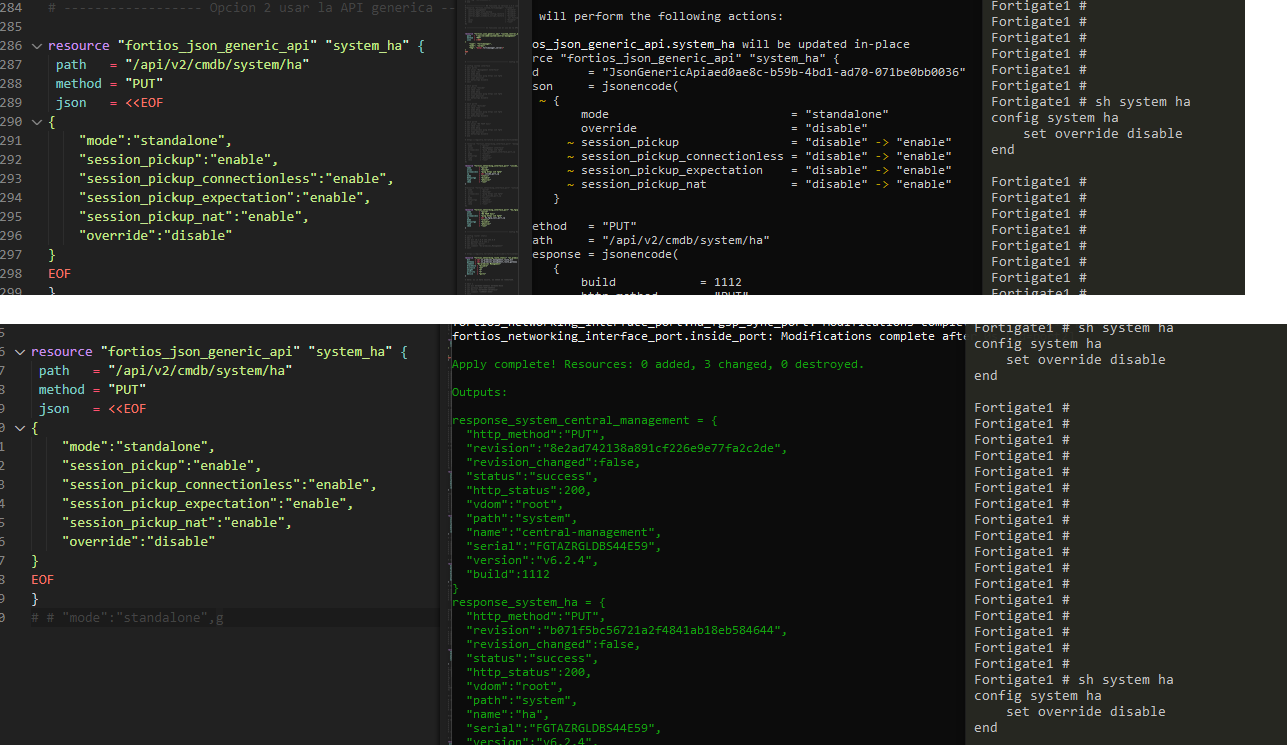1288x756 pixels.
Task: Click the "name":"central-management" output line
Action: pos(564,533)
